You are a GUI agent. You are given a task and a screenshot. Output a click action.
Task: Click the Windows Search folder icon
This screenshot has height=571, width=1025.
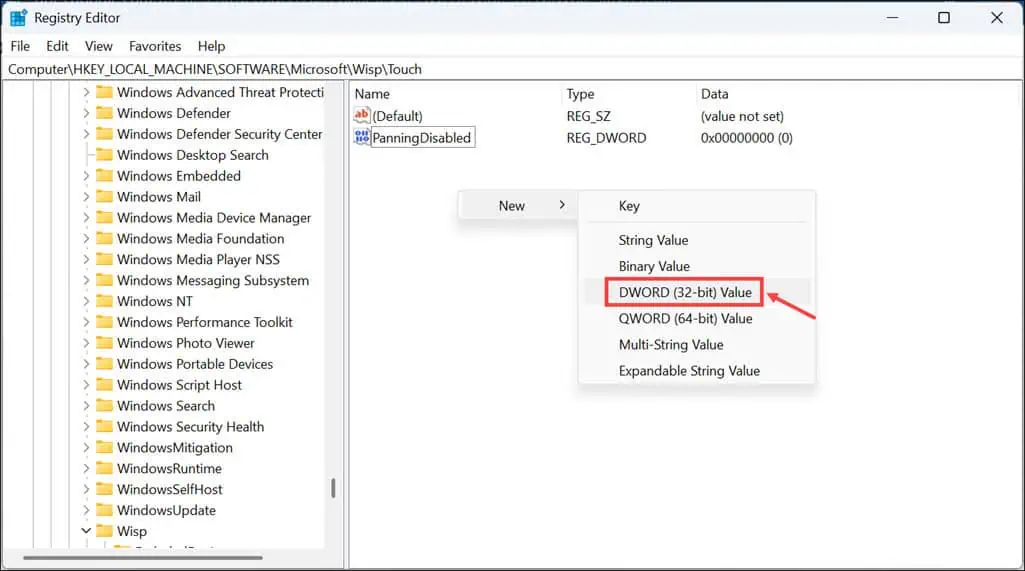104,406
